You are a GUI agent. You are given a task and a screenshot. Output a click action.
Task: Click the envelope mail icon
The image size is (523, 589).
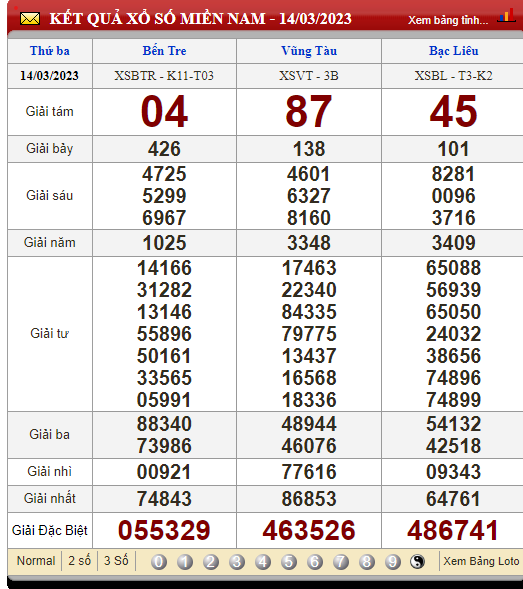click(30, 18)
